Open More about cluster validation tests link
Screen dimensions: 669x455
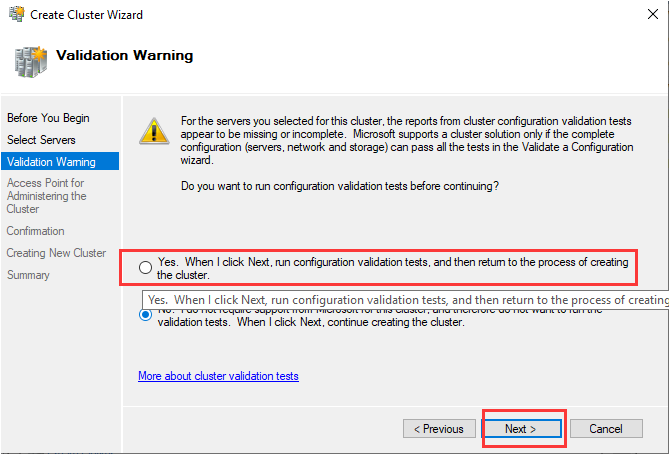click(x=218, y=376)
